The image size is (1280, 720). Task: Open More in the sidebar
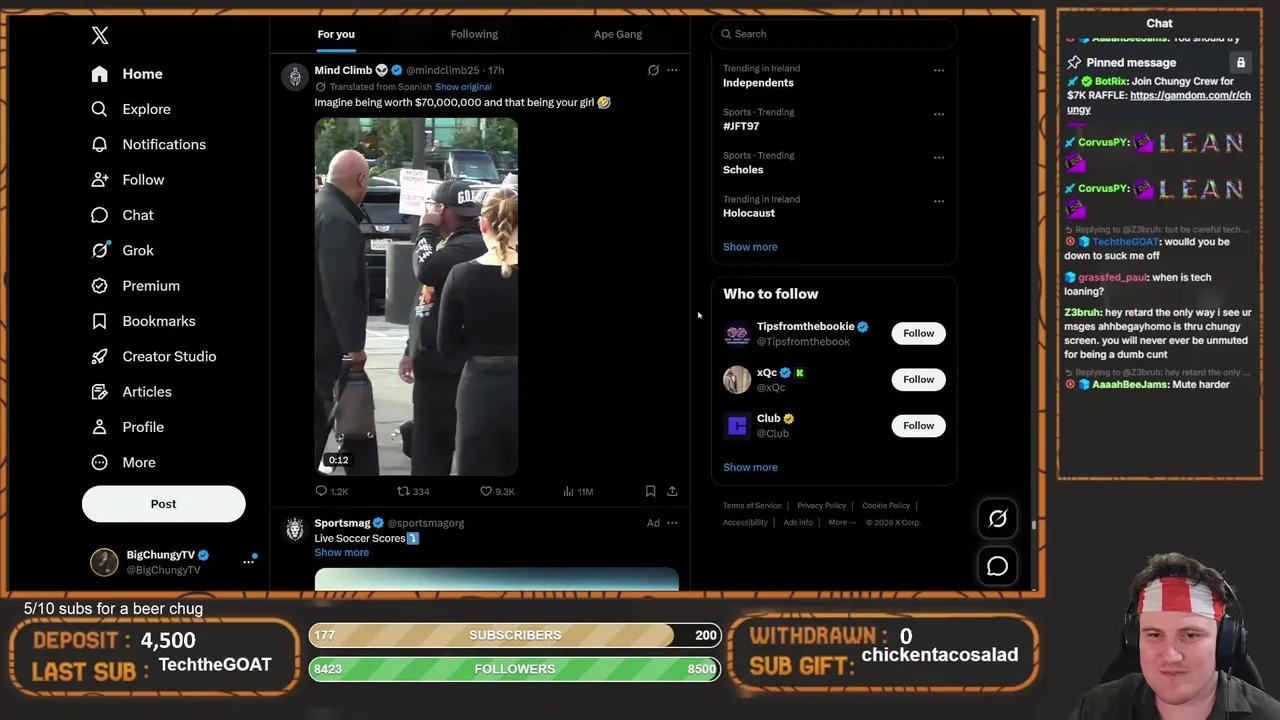123,462
